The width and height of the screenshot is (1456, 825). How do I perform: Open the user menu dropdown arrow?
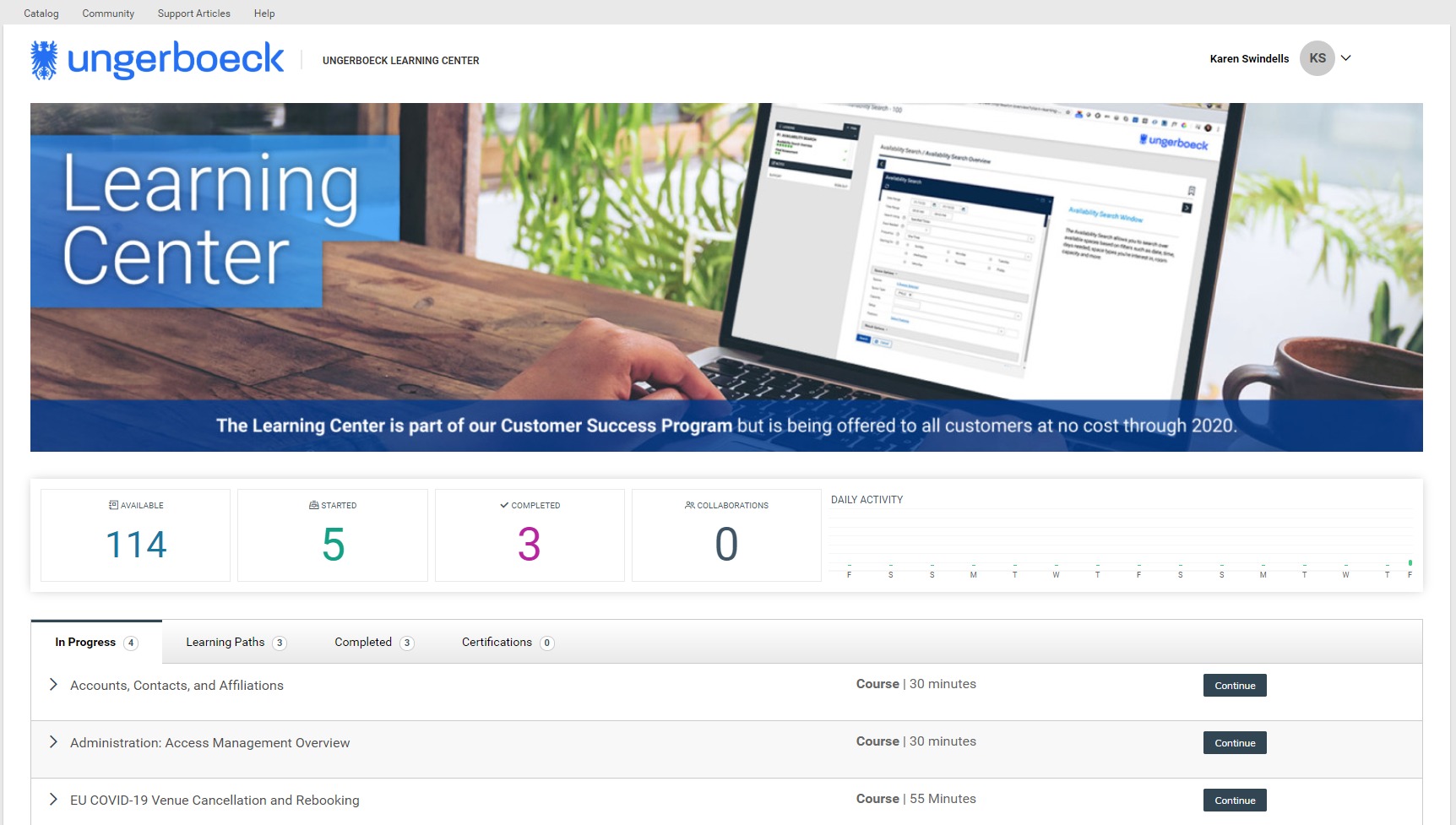point(1346,58)
